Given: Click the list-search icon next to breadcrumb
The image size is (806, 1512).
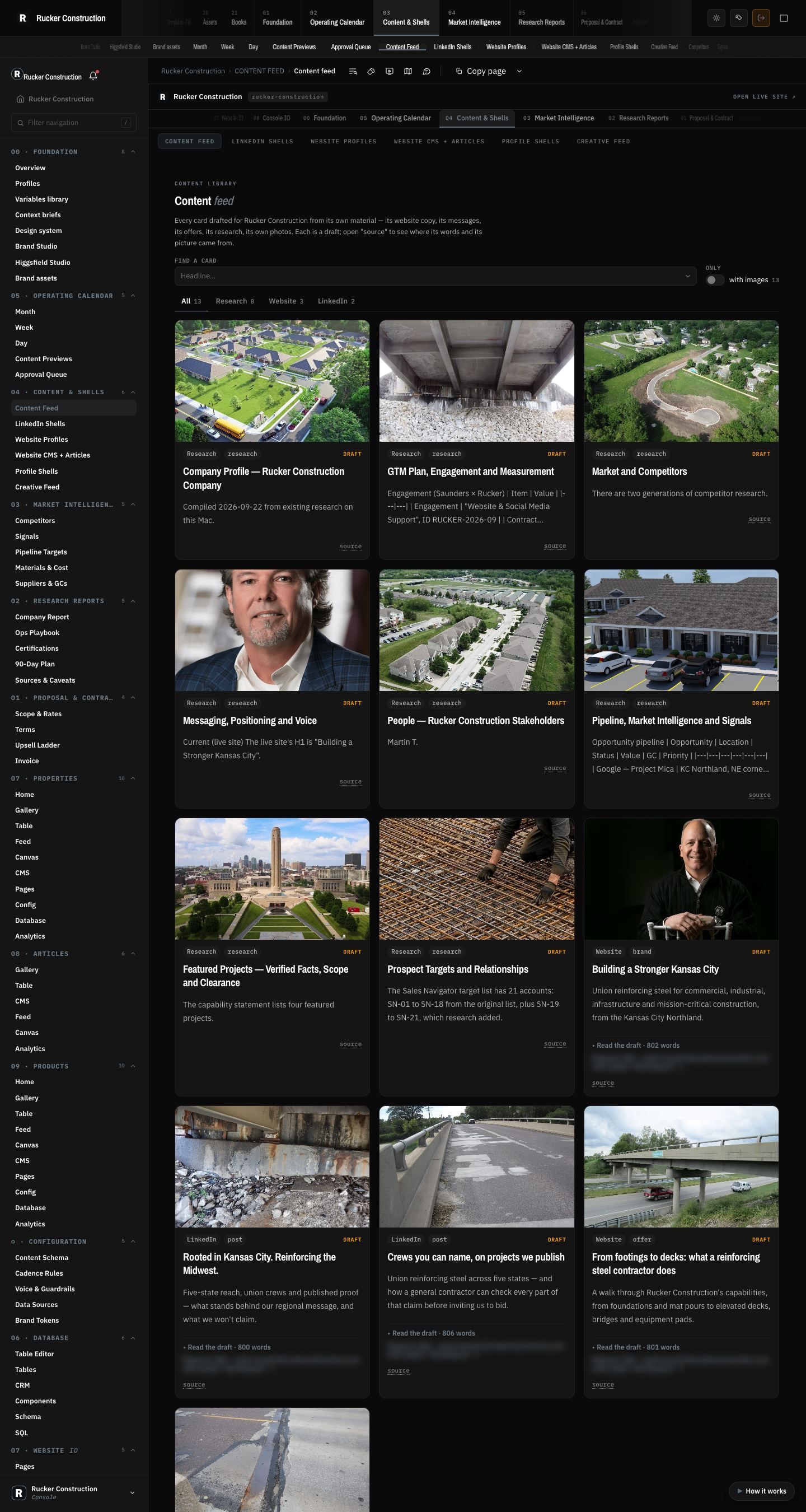Looking at the screenshot, I should click(353, 71).
